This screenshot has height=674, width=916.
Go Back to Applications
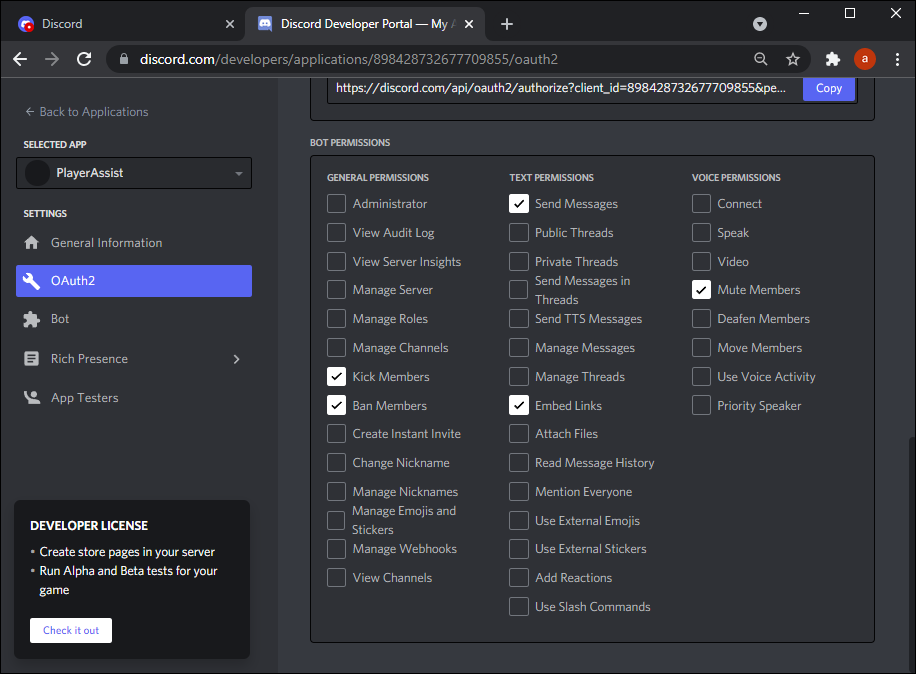pos(84,111)
